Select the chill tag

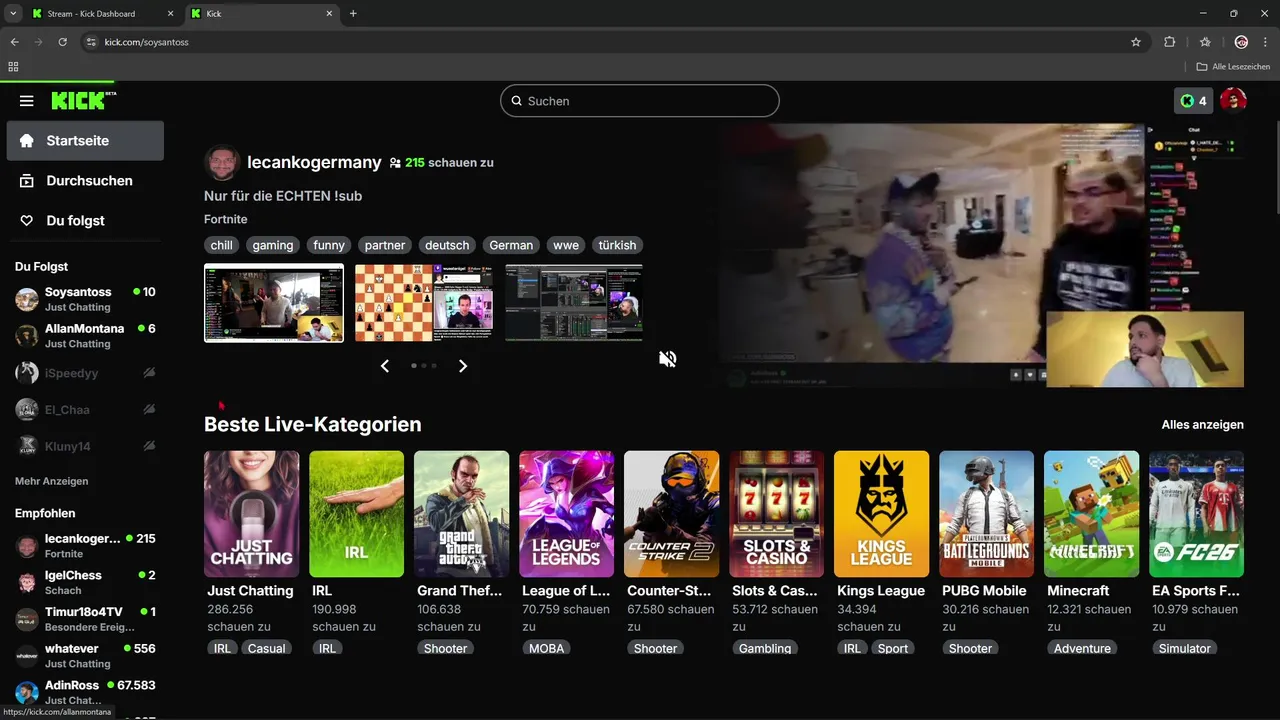(221, 245)
